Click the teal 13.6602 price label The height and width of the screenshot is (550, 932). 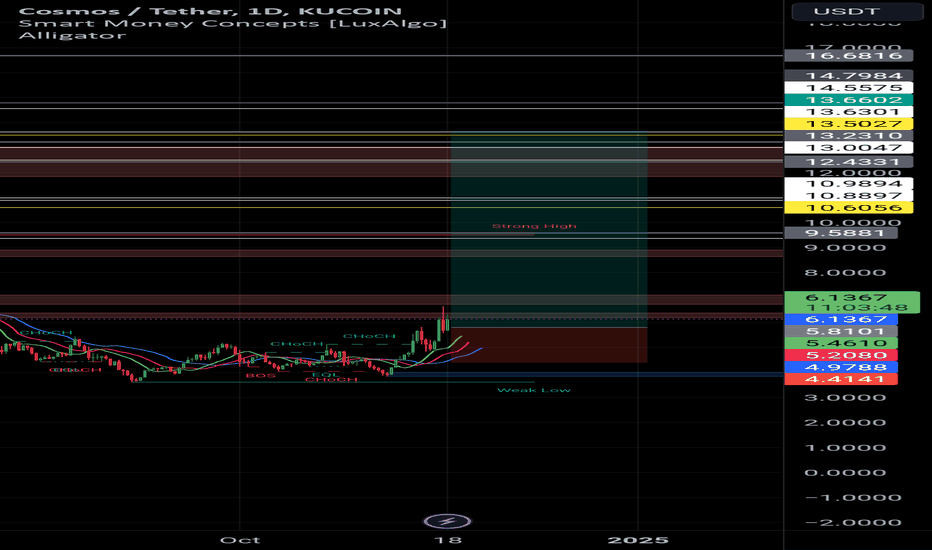(x=849, y=100)
